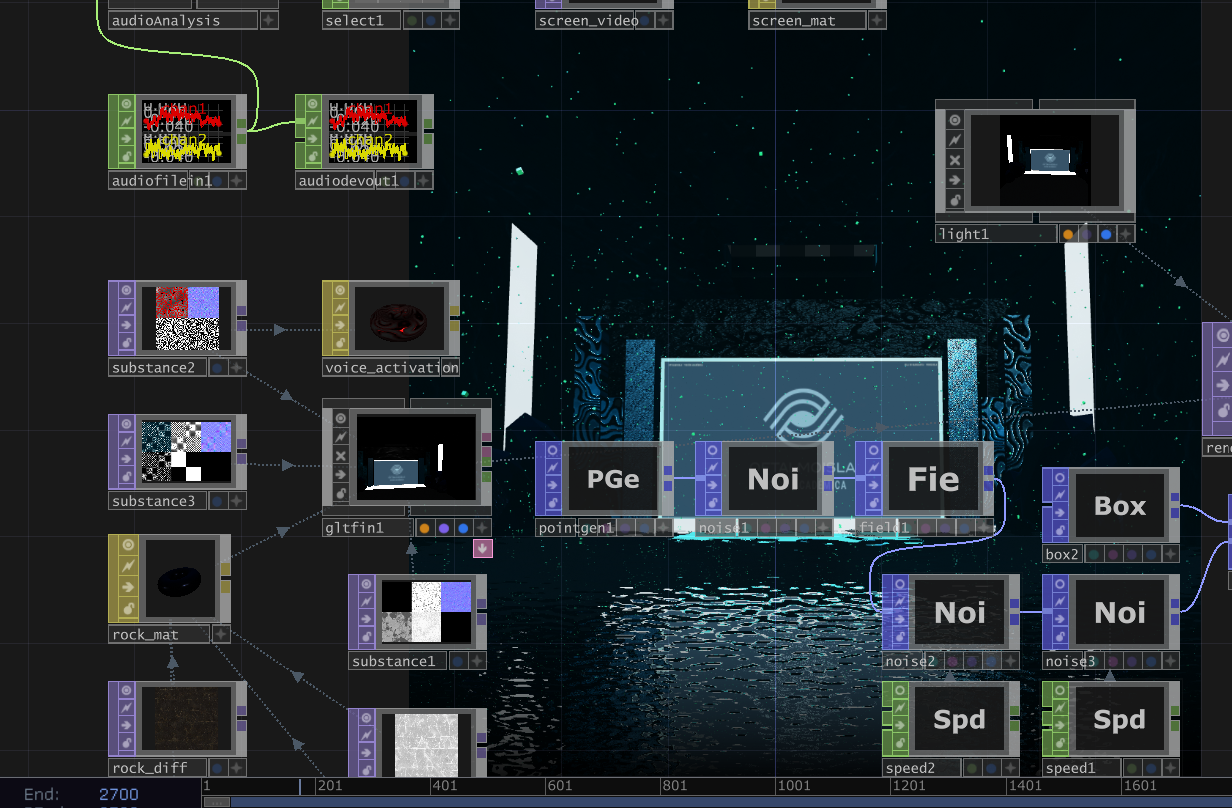
Task: Click frame 1401 on the timeline ruler
Action: (x=1025, y=786)
